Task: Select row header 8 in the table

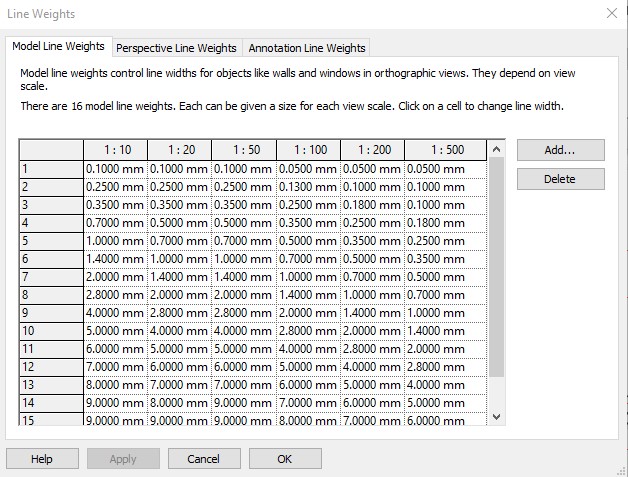Action: click(52, 295)
